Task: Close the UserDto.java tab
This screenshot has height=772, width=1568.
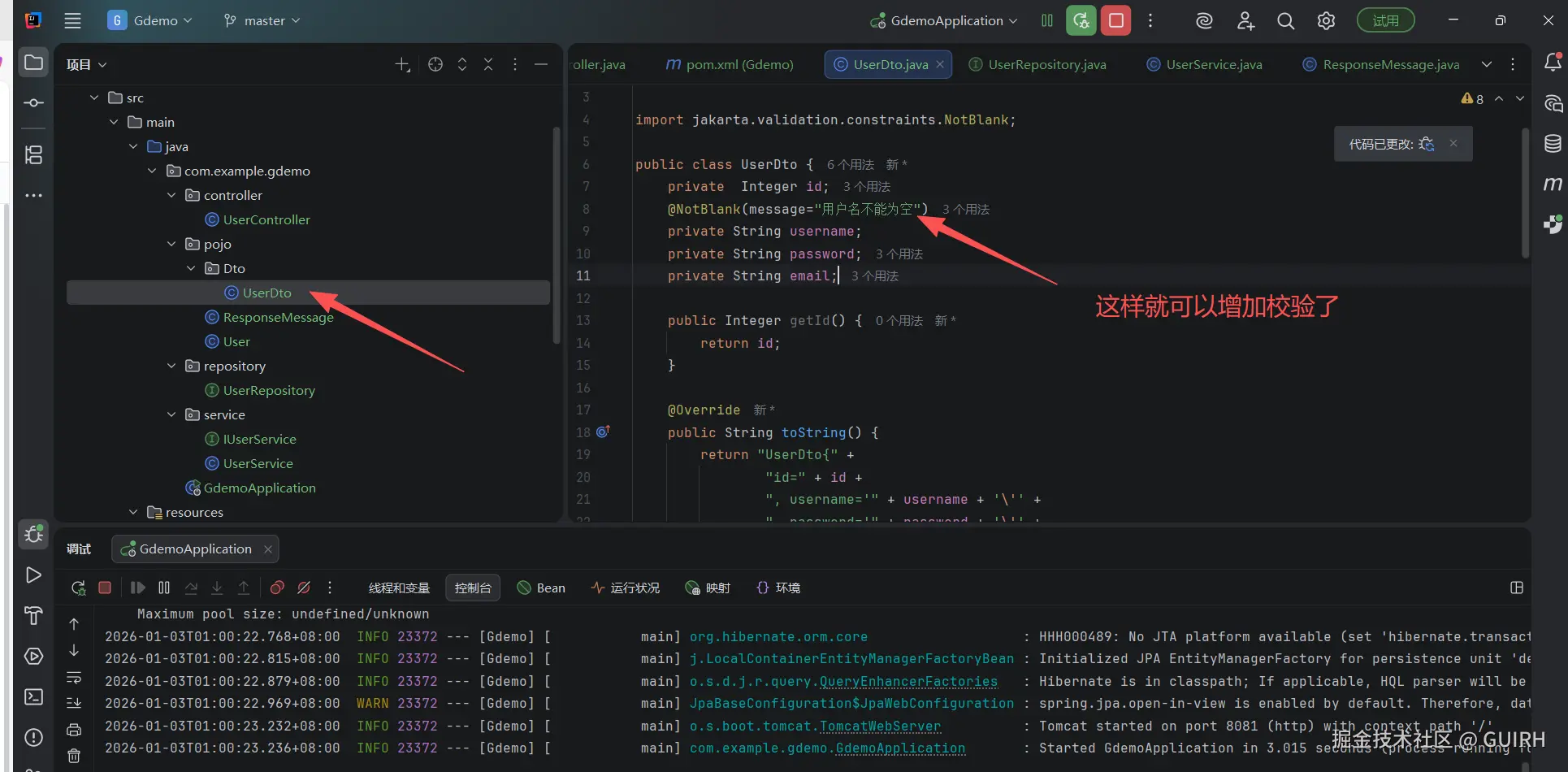Action: [940, 64]
